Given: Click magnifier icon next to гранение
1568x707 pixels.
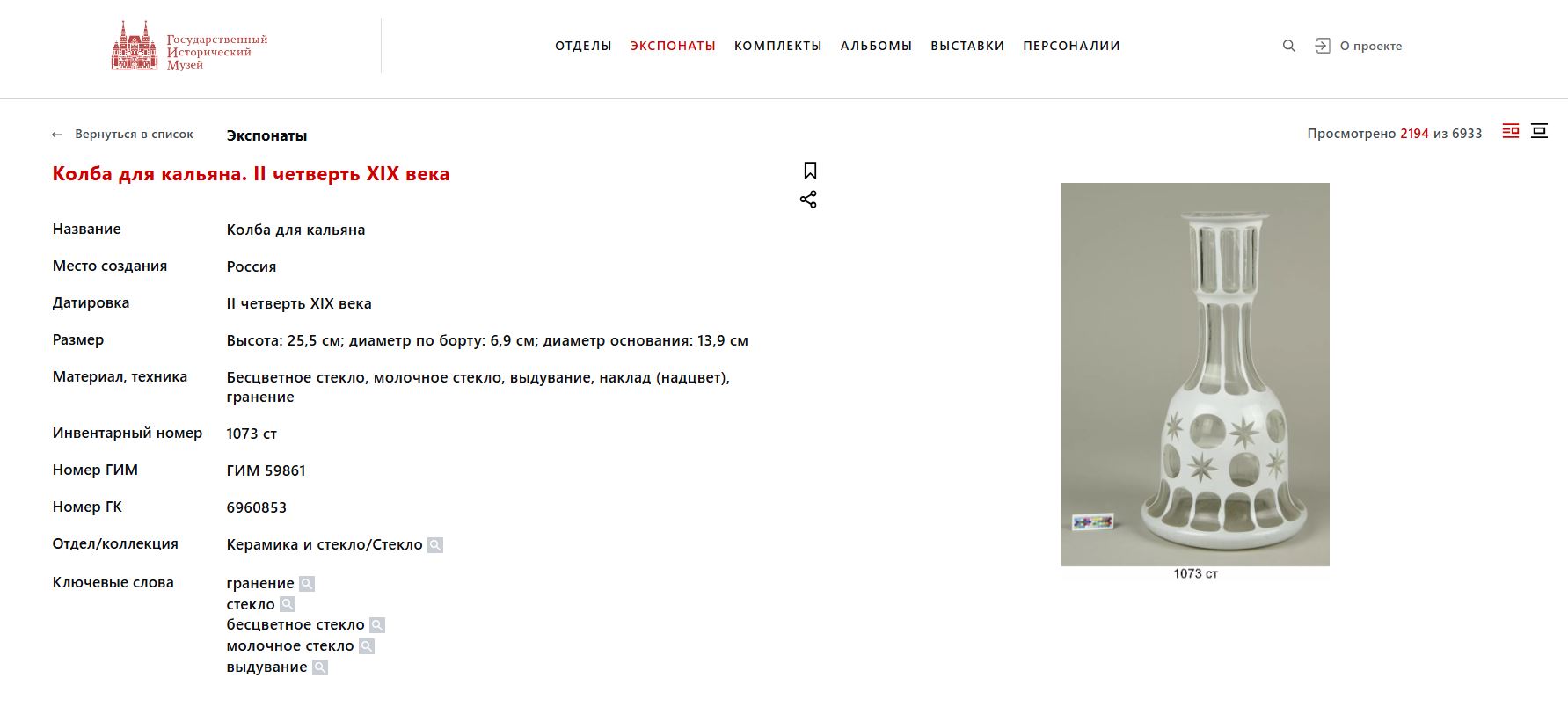Looking at the screenshot, I should pyautogui.click(x=307, y=584).
